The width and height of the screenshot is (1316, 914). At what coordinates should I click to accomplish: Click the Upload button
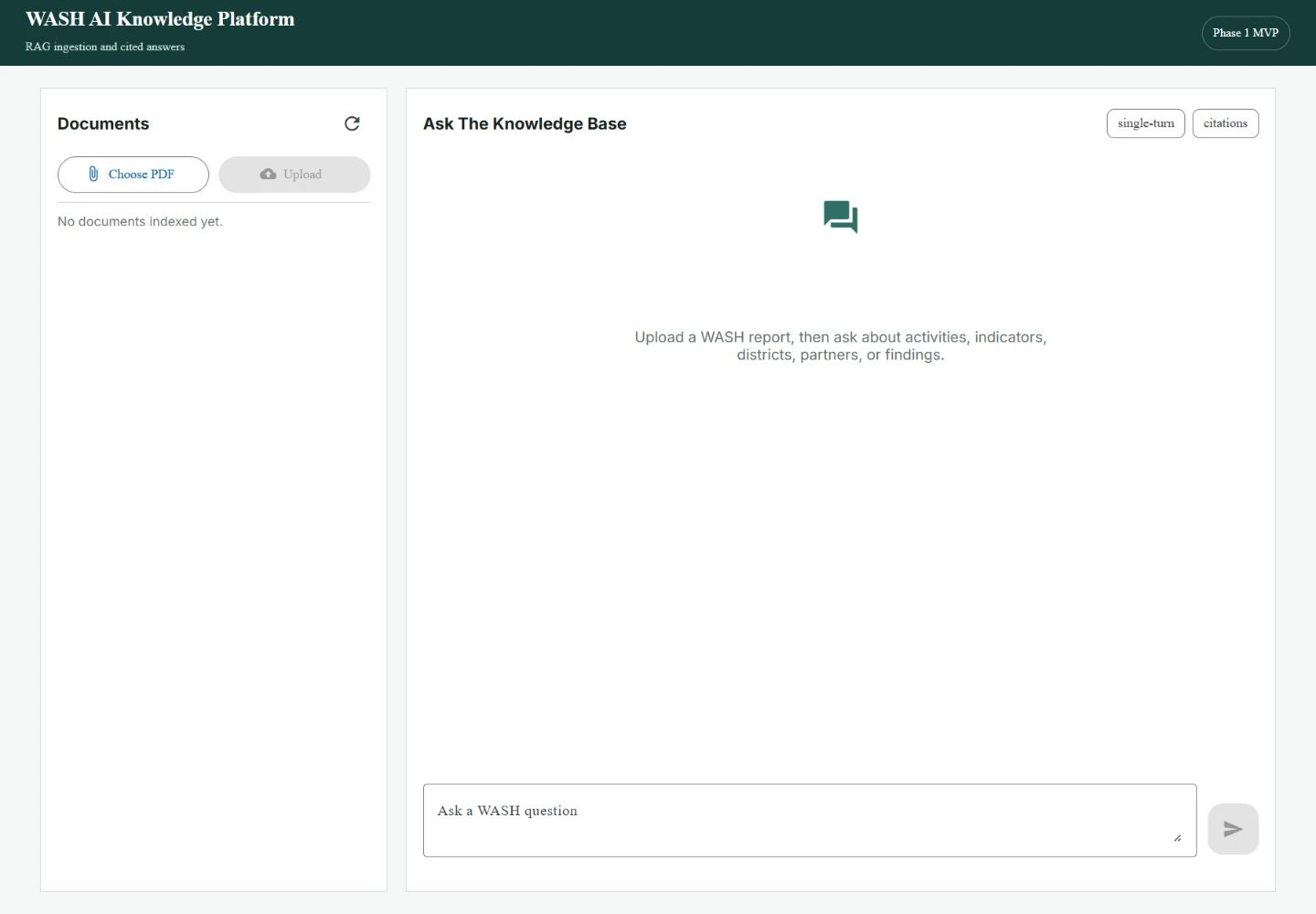pos(294,175)
